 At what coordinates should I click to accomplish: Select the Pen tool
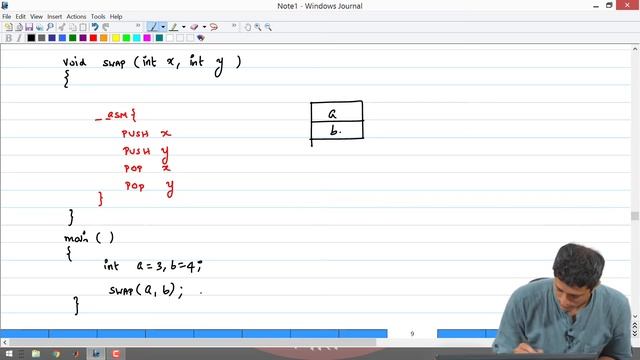[153, 27]
